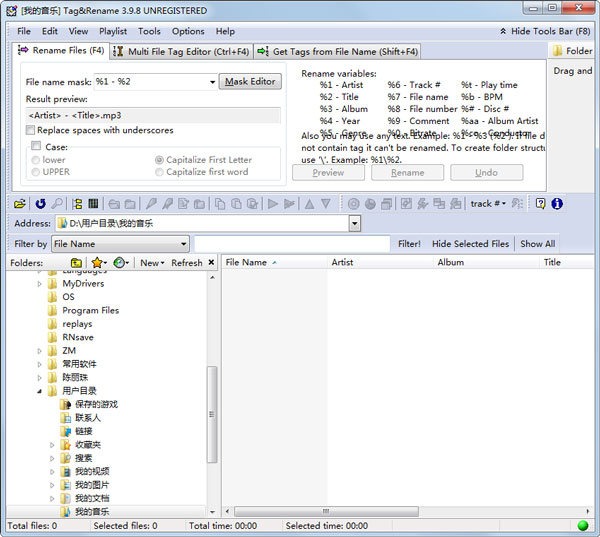The image size is (600, 537).
Task: Switch to Get Tags from File Name tab
Action: pos(338,51)
